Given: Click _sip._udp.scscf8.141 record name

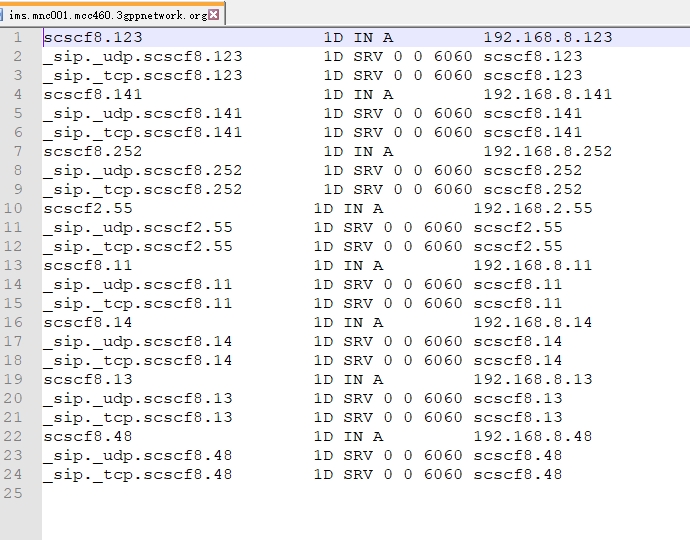Looking at the screenshot, I should coord(142,114).
